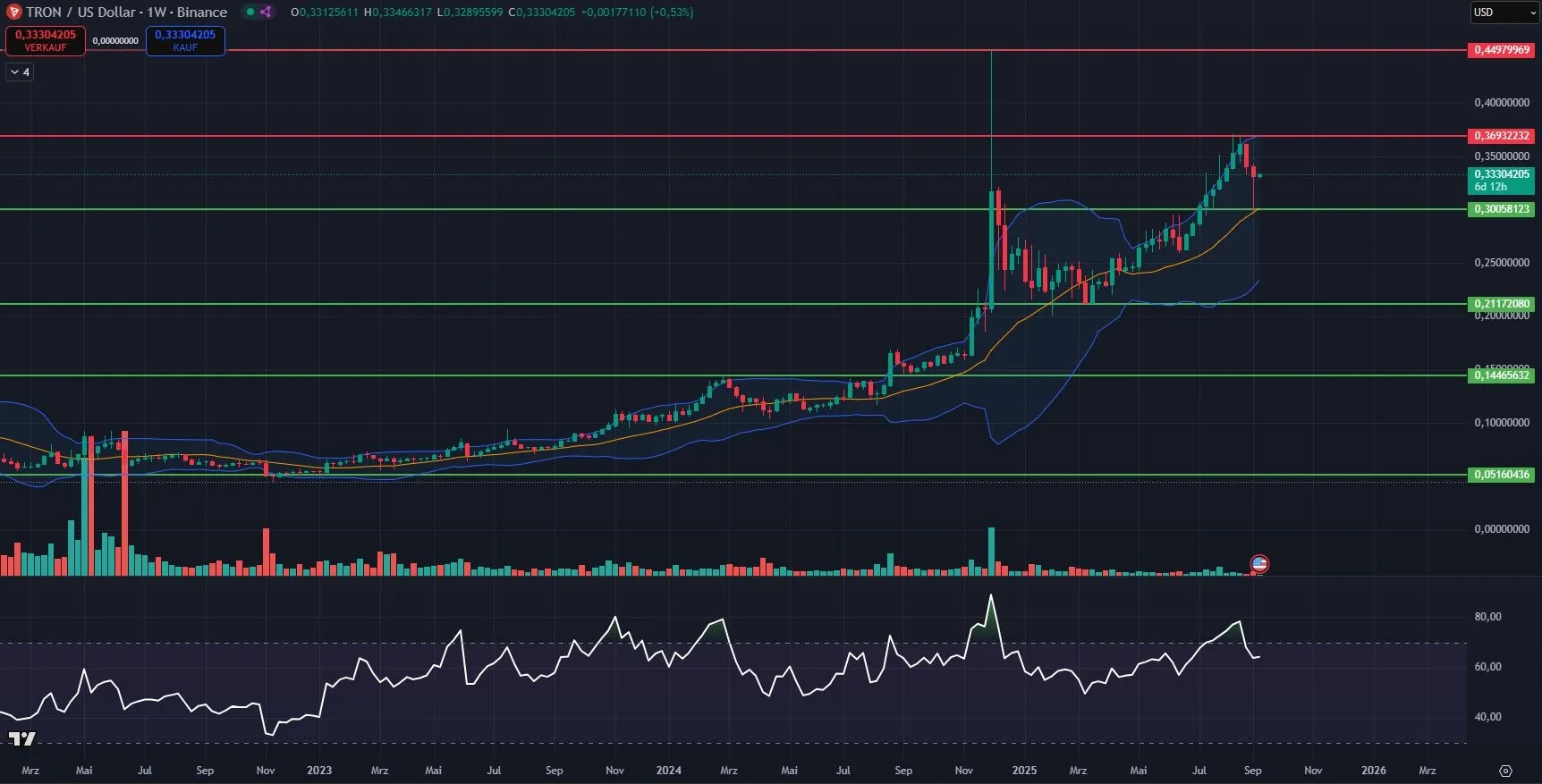Click the 0,40000000 price axis tick
This screenshot has height=784, width=1542.
click(x=1502, y=103)
